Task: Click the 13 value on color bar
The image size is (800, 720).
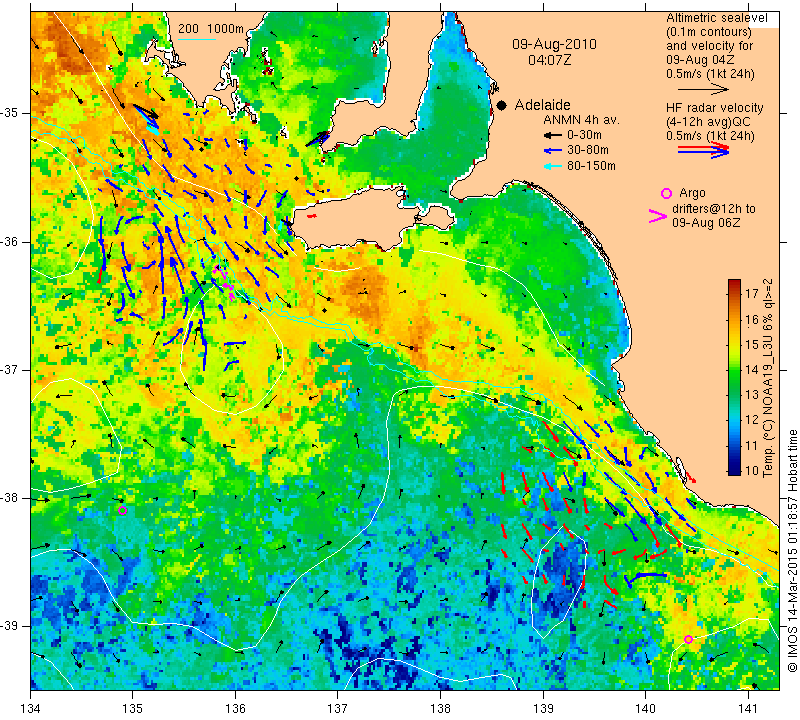Action: (x=752, y=394)
